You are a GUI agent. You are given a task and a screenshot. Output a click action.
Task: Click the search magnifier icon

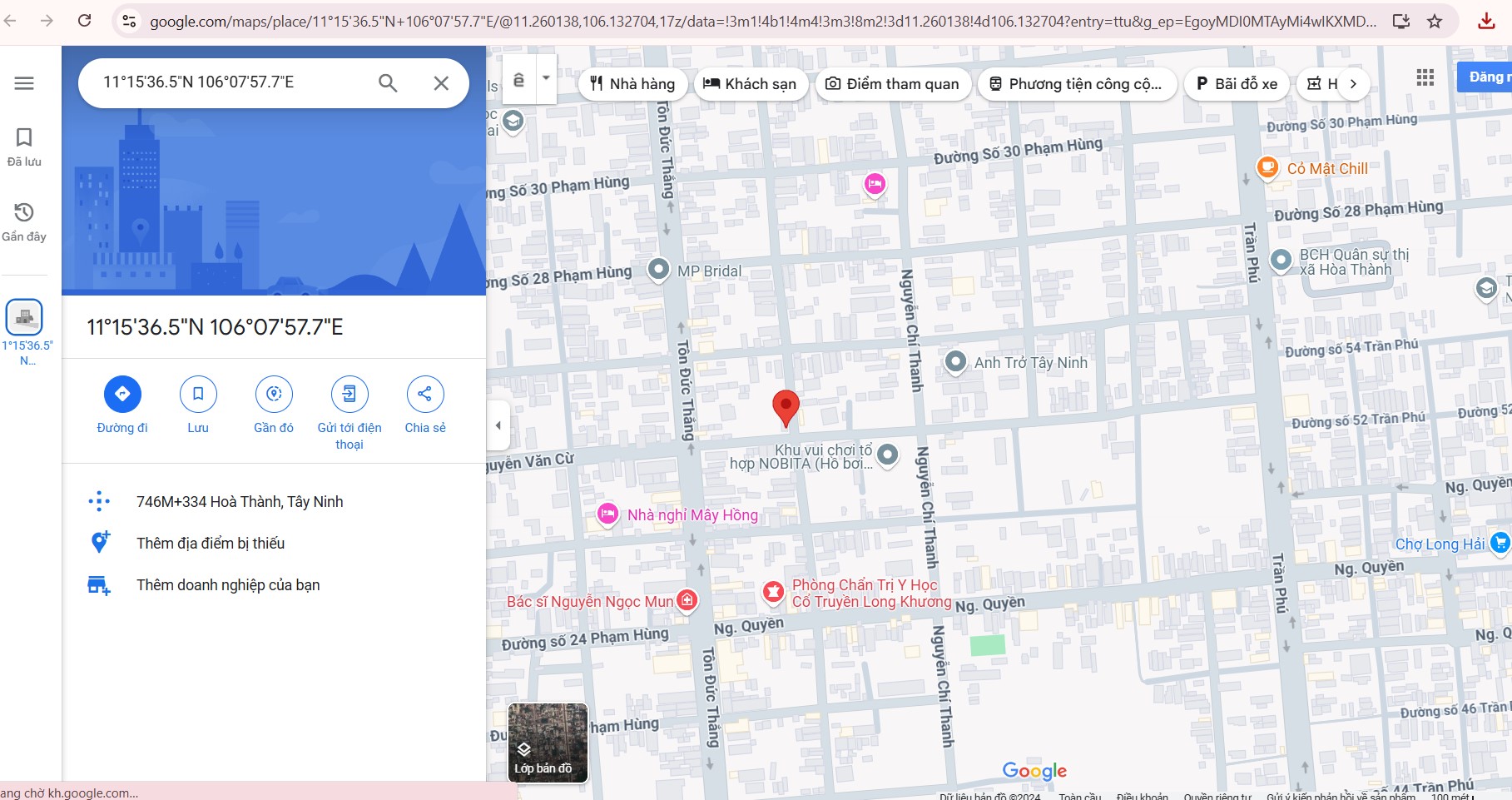click(x=388, y=82)
